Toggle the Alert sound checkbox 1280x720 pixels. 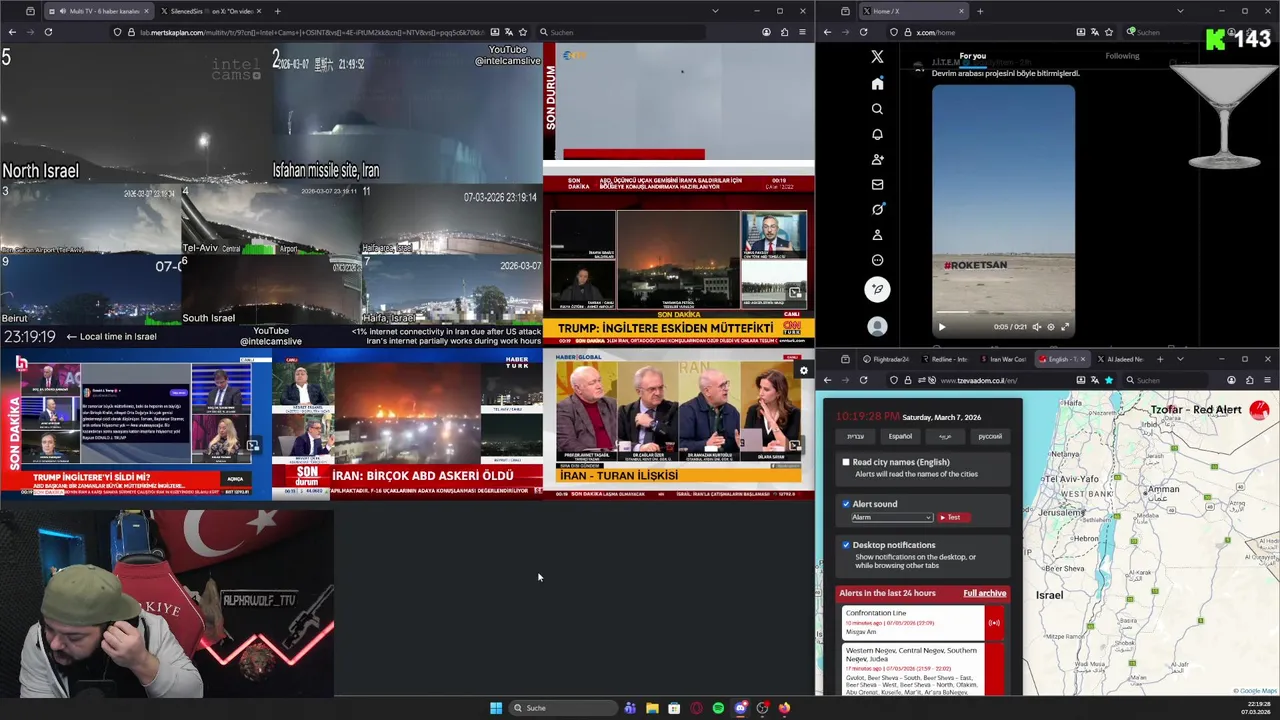point(846,504)
